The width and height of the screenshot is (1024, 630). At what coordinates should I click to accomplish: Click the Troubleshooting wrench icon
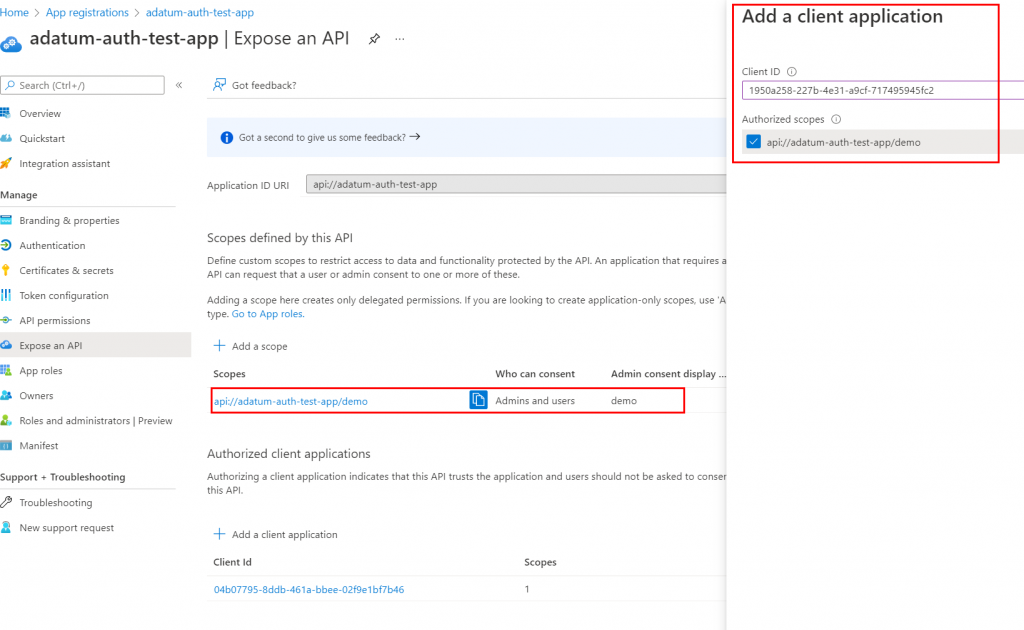(x=6, y=502)
